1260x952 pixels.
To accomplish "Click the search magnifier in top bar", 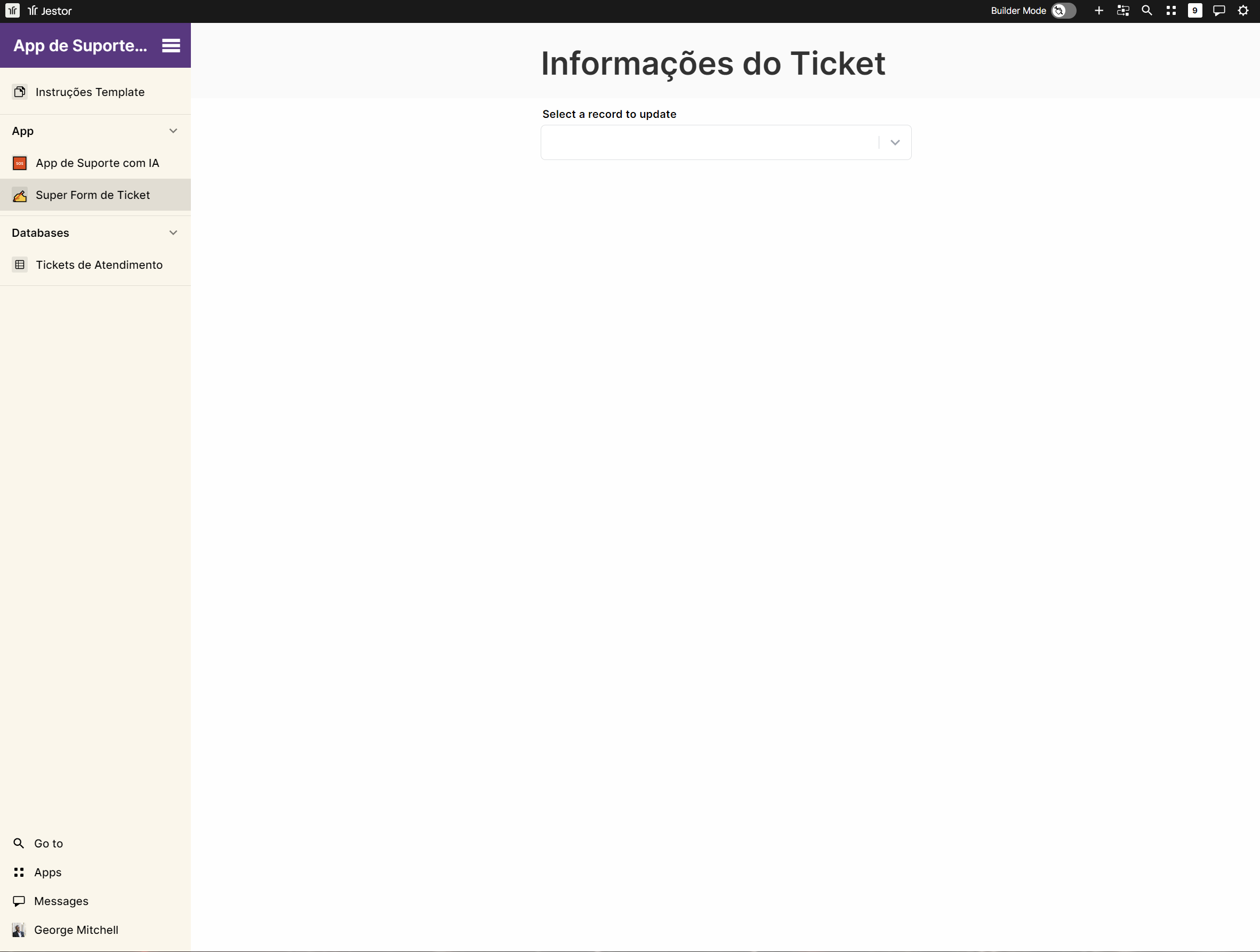I will 1146,11.
